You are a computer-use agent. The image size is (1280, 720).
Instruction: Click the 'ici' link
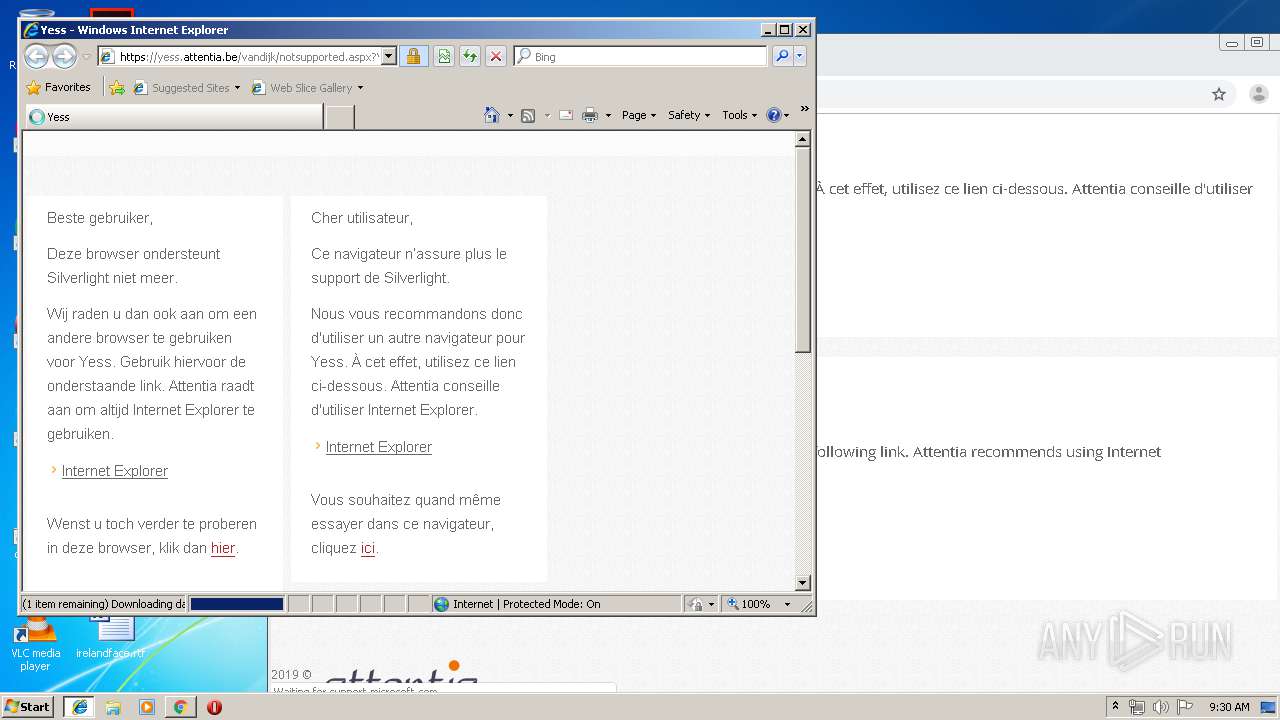coord(368,548)
